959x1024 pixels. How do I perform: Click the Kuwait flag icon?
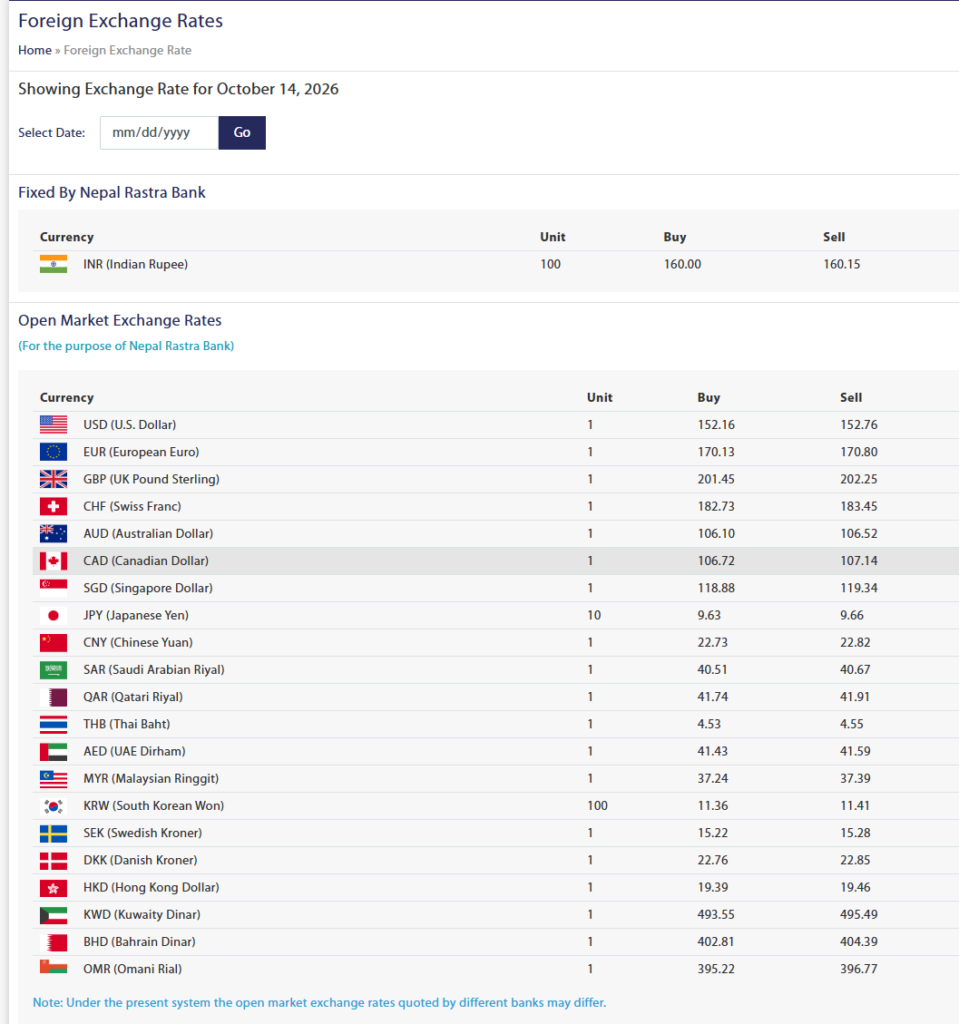click(x=54, y=915)
